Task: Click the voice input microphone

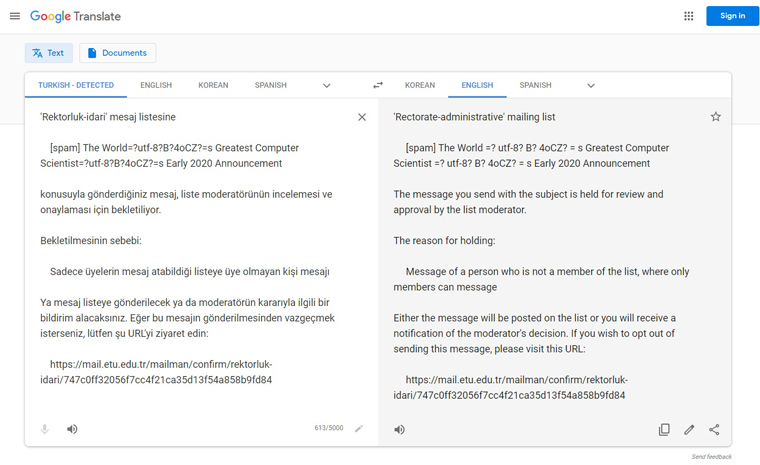Action: 45,429
